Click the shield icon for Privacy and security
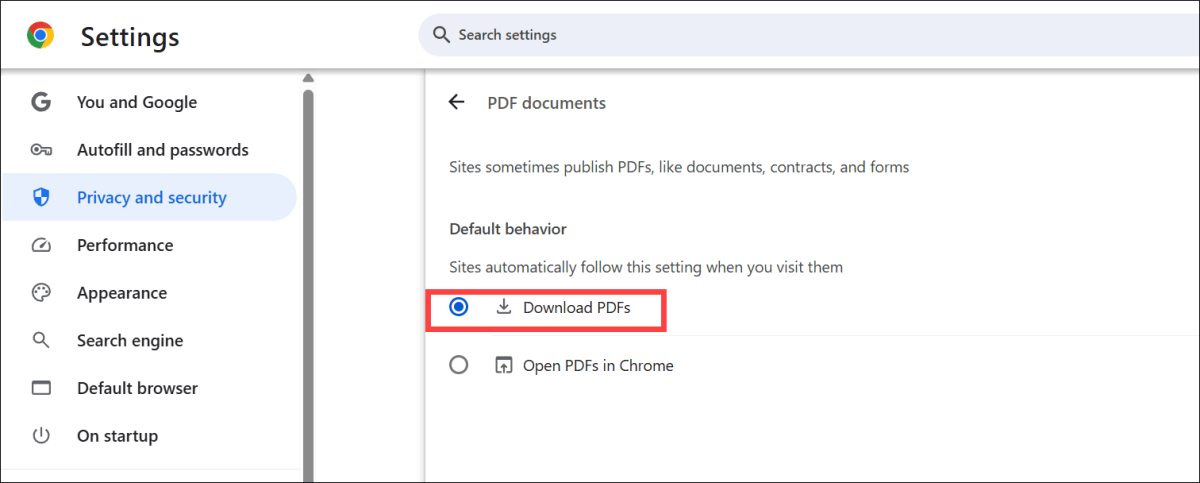The width and height of the screenshot is (1200, 483). (x=41, y=198)
